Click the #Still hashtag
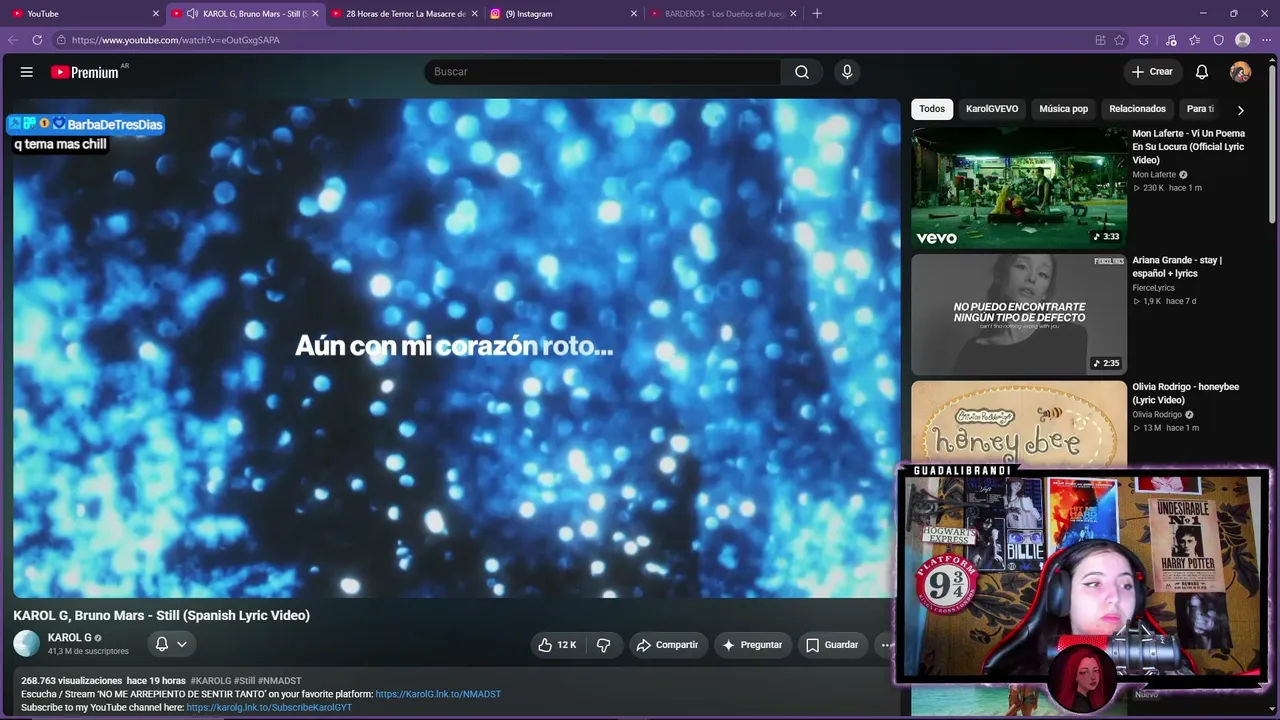This screenshot has height=720, width=1280. tap(245, 681)
